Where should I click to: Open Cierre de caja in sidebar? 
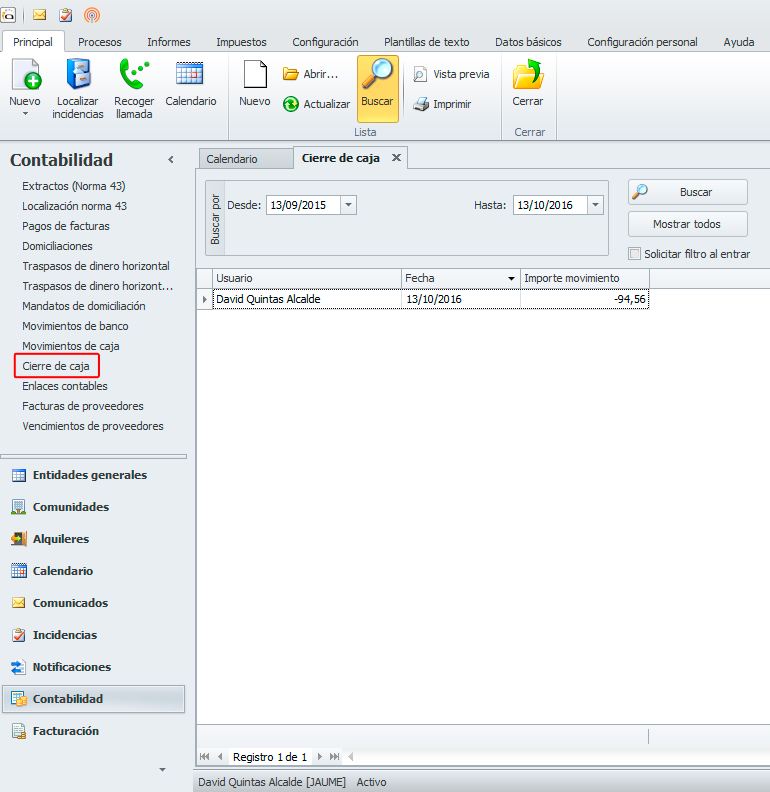click(56, 366)
